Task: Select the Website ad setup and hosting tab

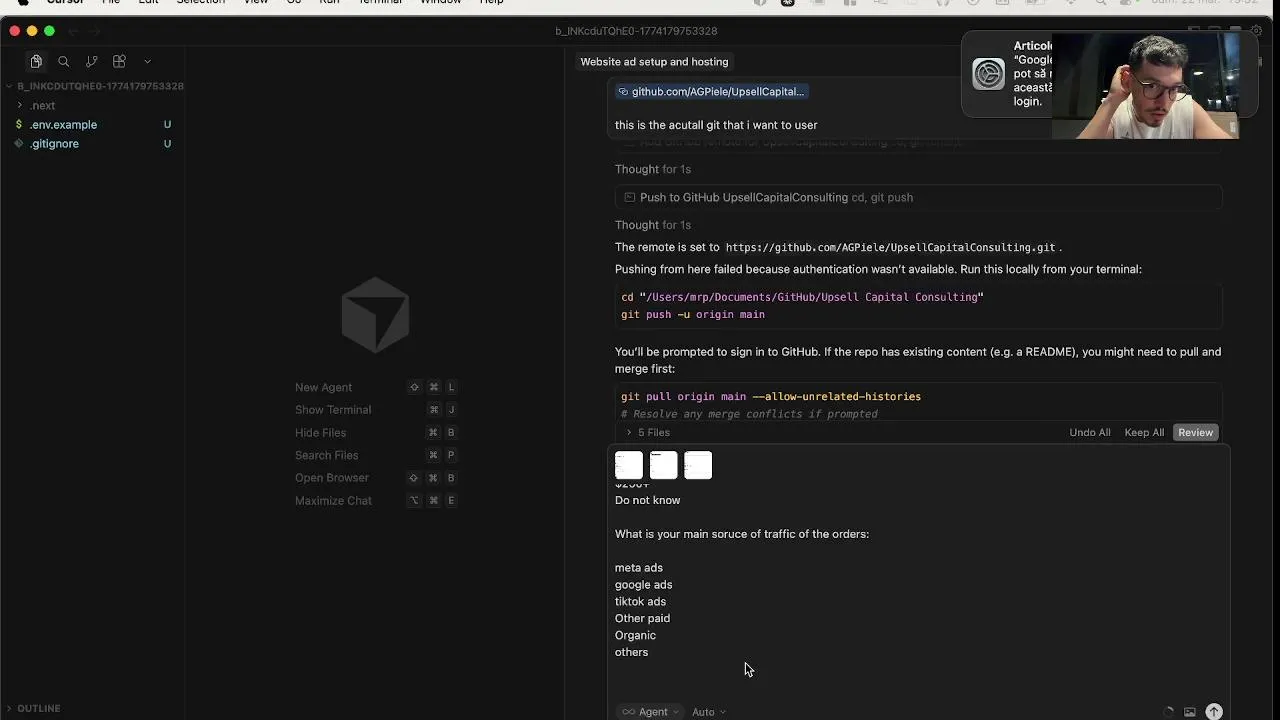Action: coord(654,61)
